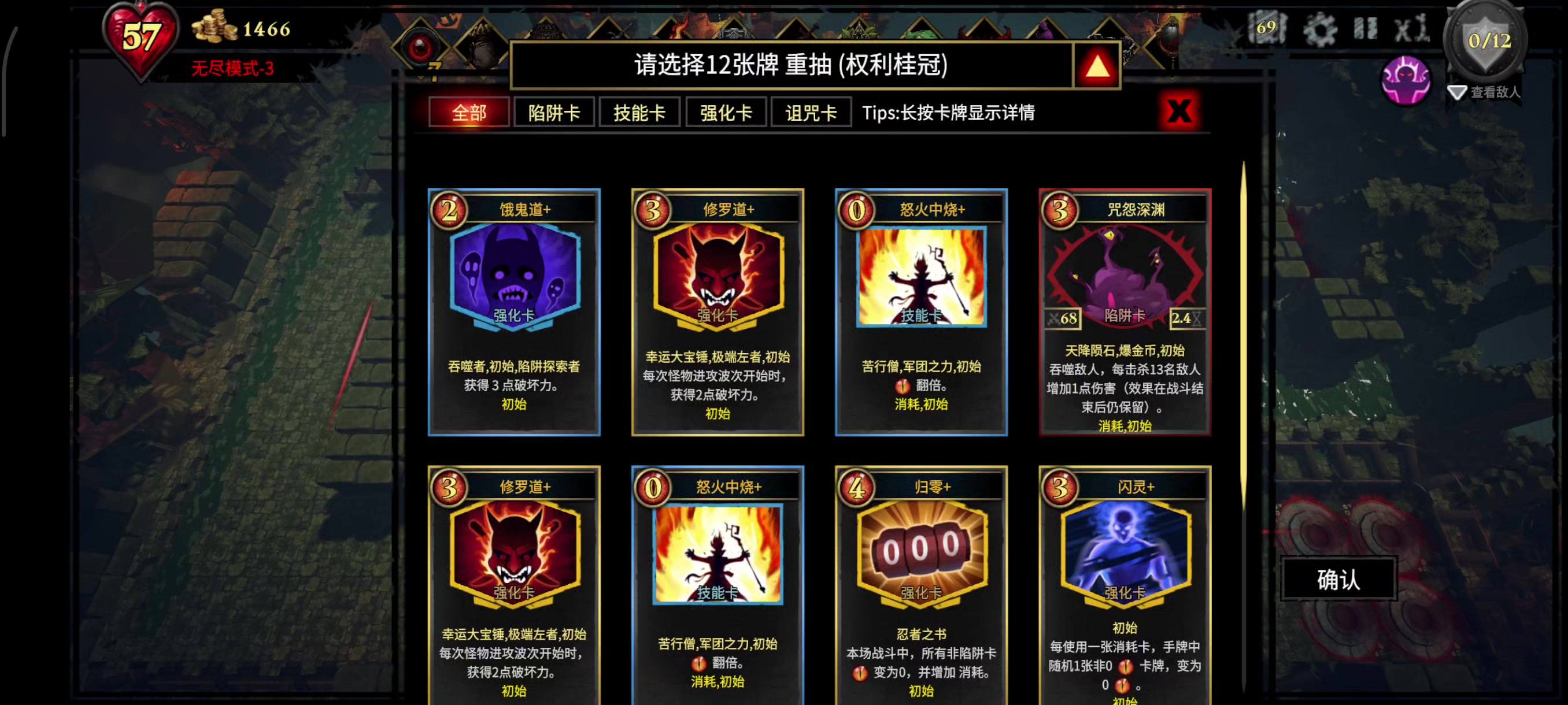Image resolution: width=1568 pixels, height=705 pixels.
Task: Pick the 归零+ card
Action: 921,585
